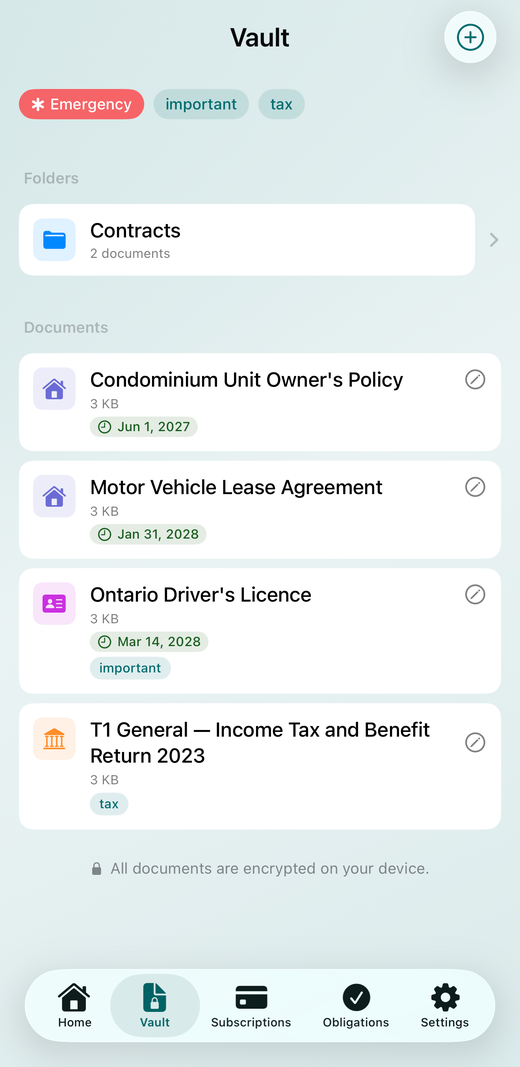The width and height of the screenshot is (520, 1067).
Task: Toggle the important filter chip at top
Action: coord(201,104)
